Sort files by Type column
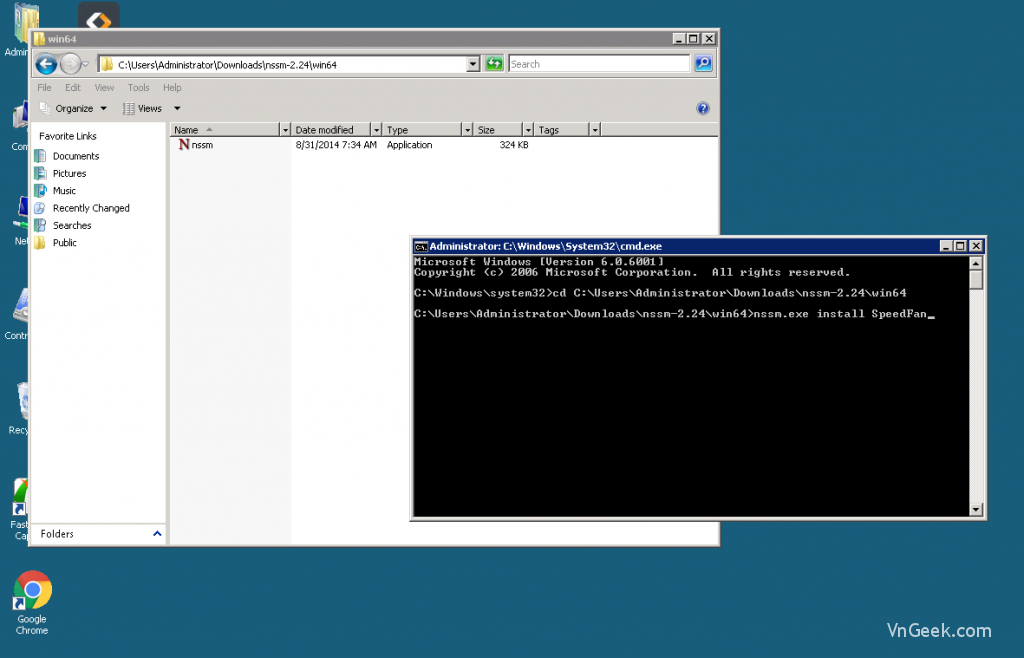The image size is (1024, 658). (423, 130)
